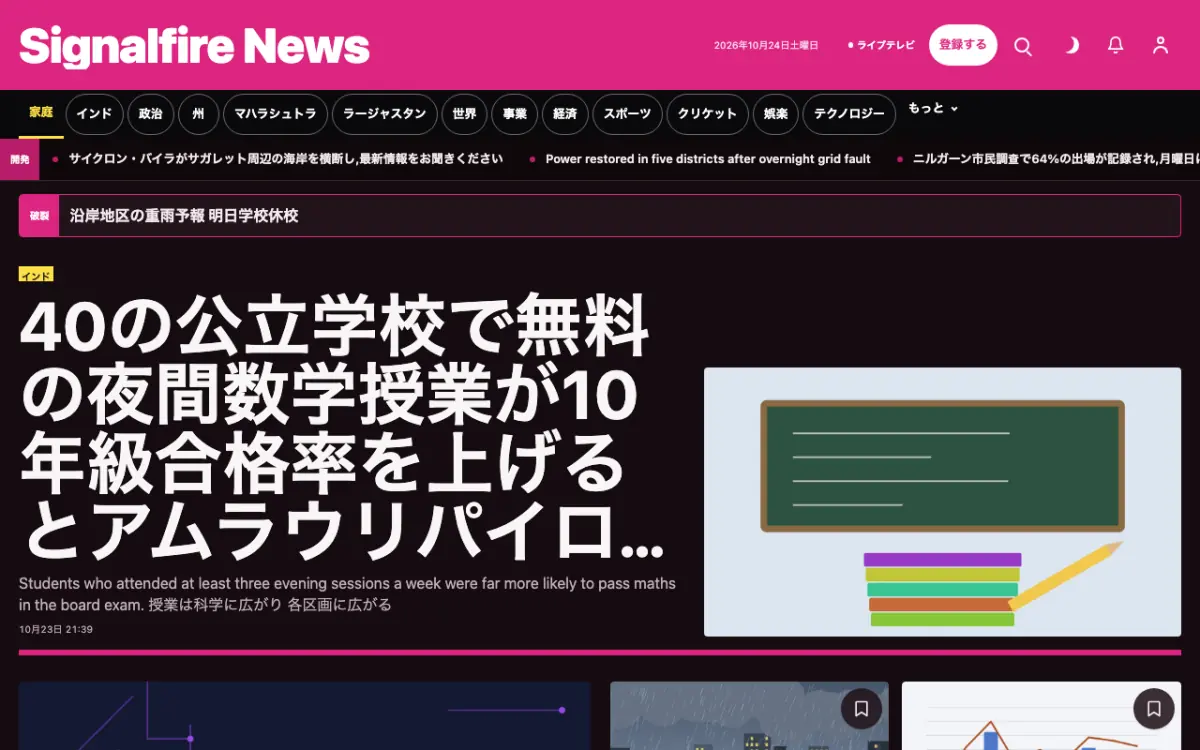Open the chalkboard and books lead image

click(x=942, y=502)
